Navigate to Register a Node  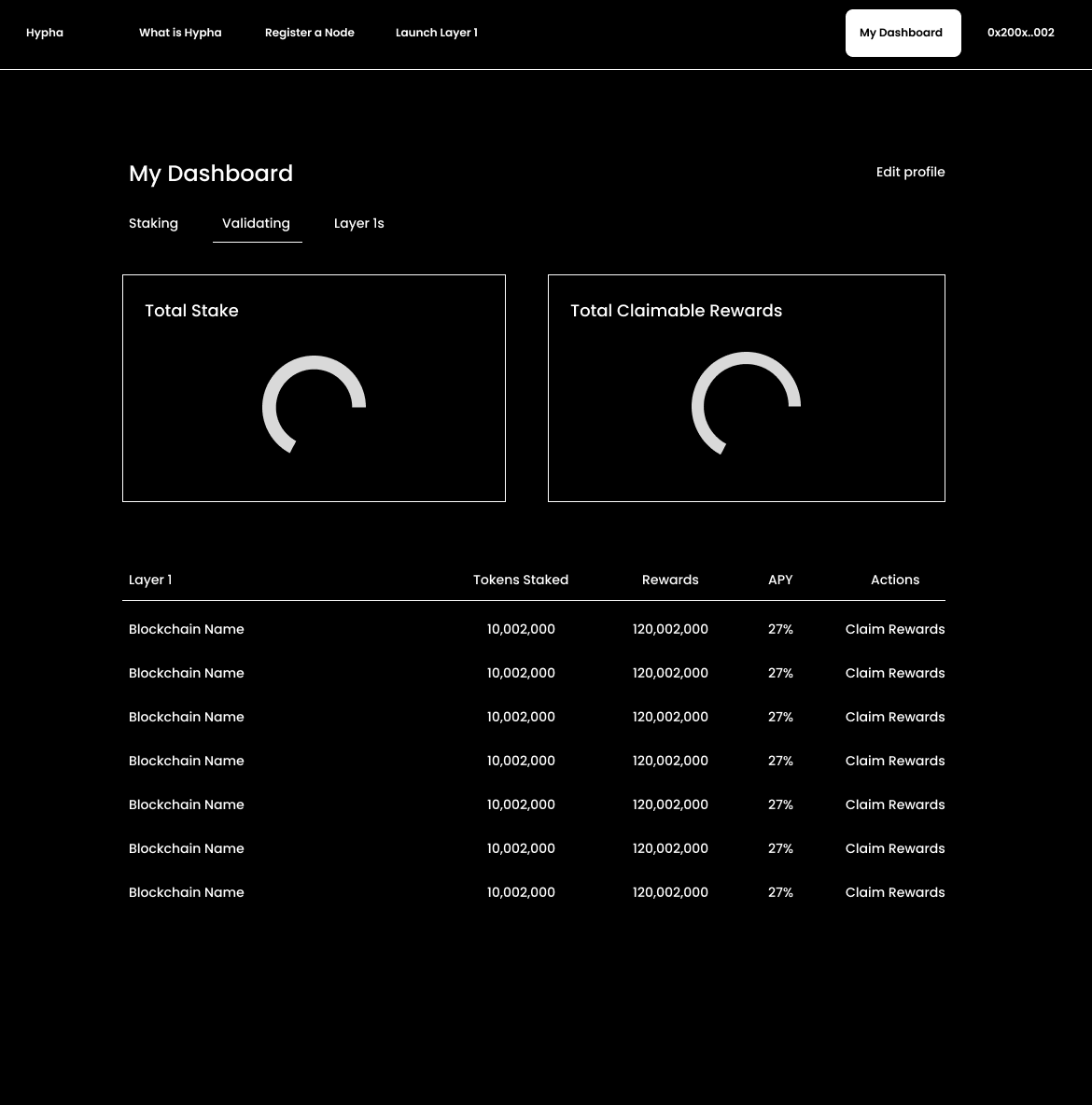point(310,33)
